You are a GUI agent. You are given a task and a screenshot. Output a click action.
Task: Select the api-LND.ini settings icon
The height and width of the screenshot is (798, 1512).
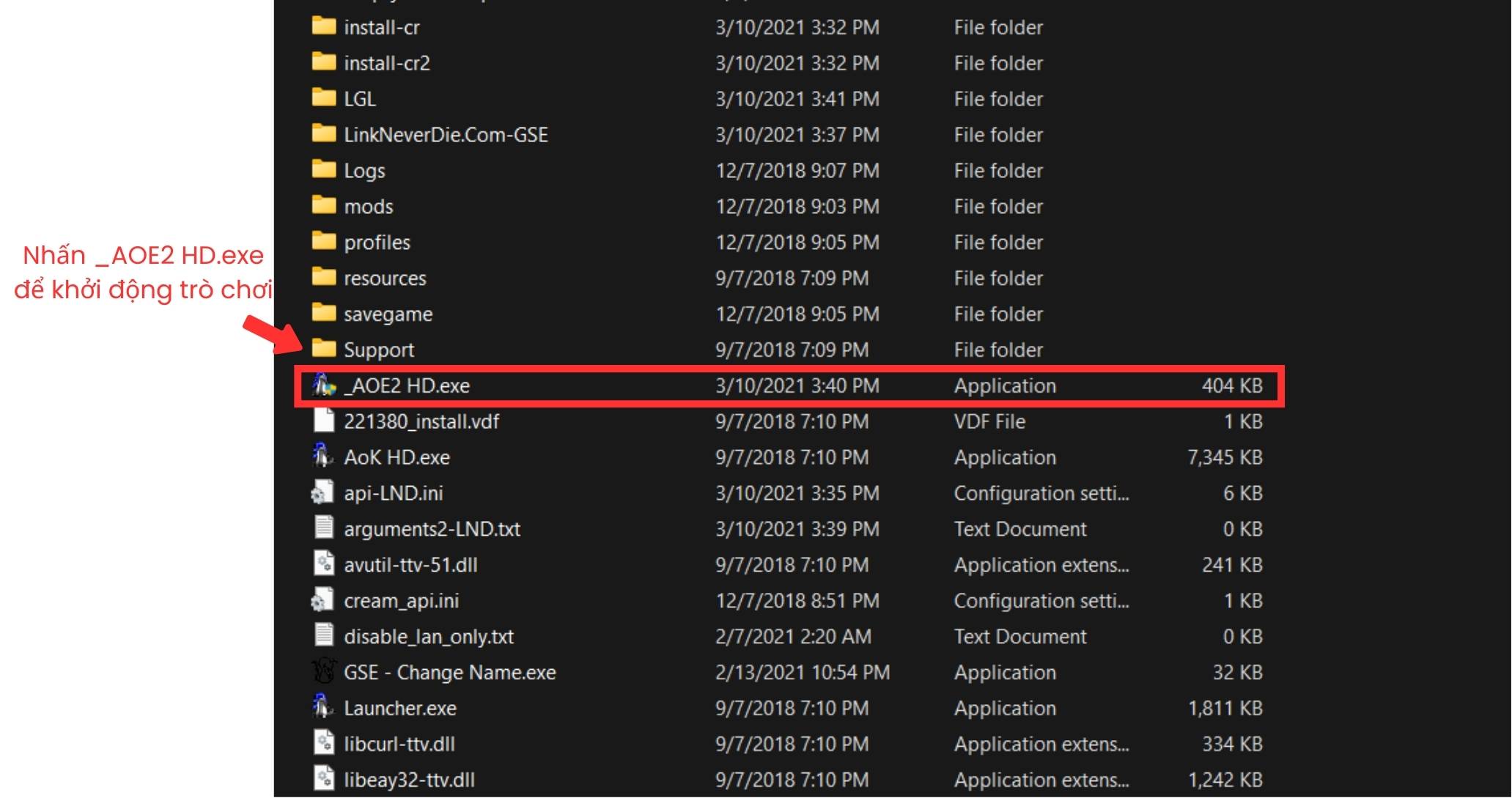point(323,492)
